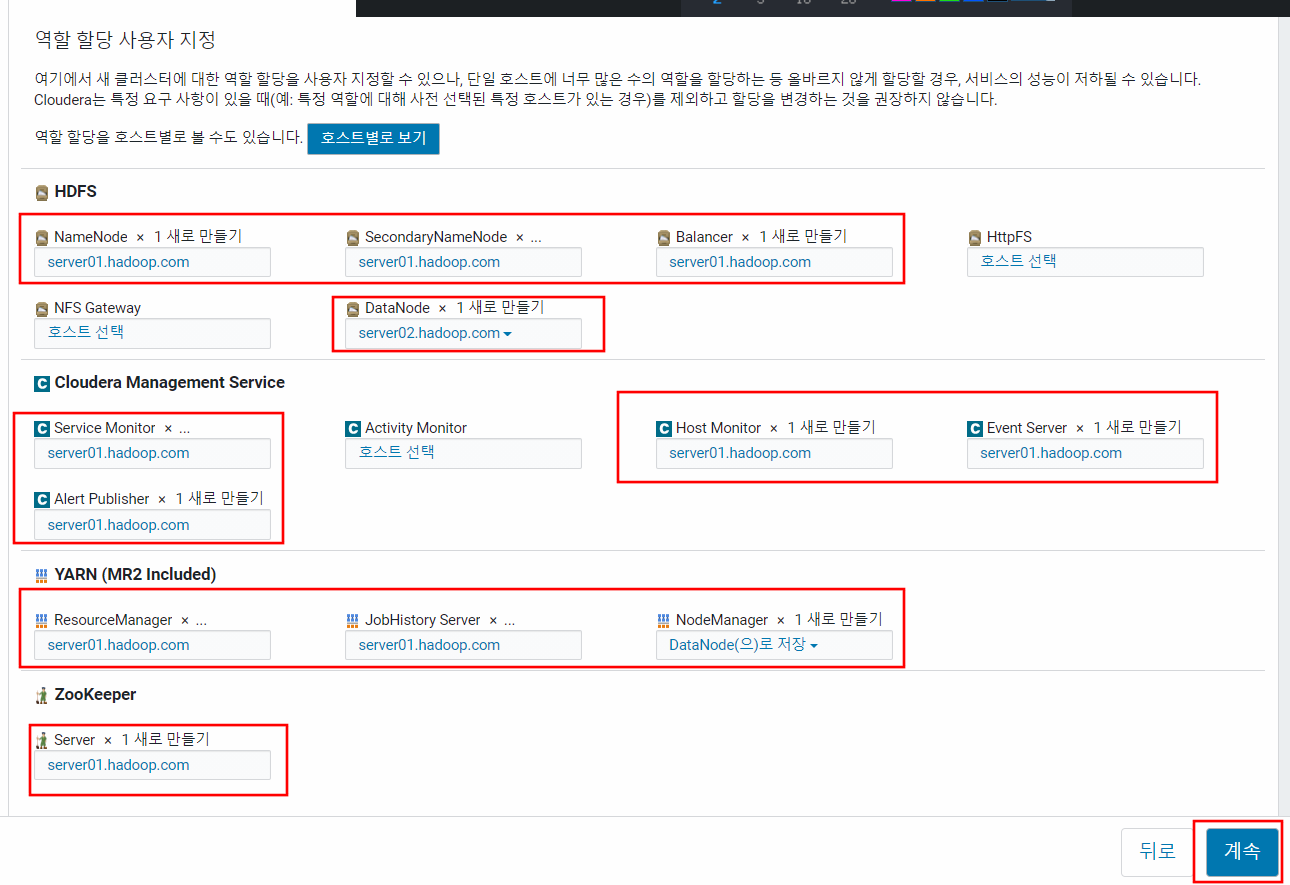Screen dimensions: 1290x885
Task: Click the SecondaryNameNode role icon
Action: point(353,238)
